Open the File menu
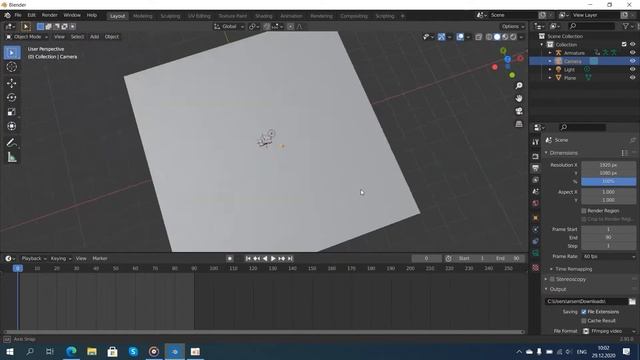Image resolution: width=640 pixels, height=360 pixels. point(18,15)
